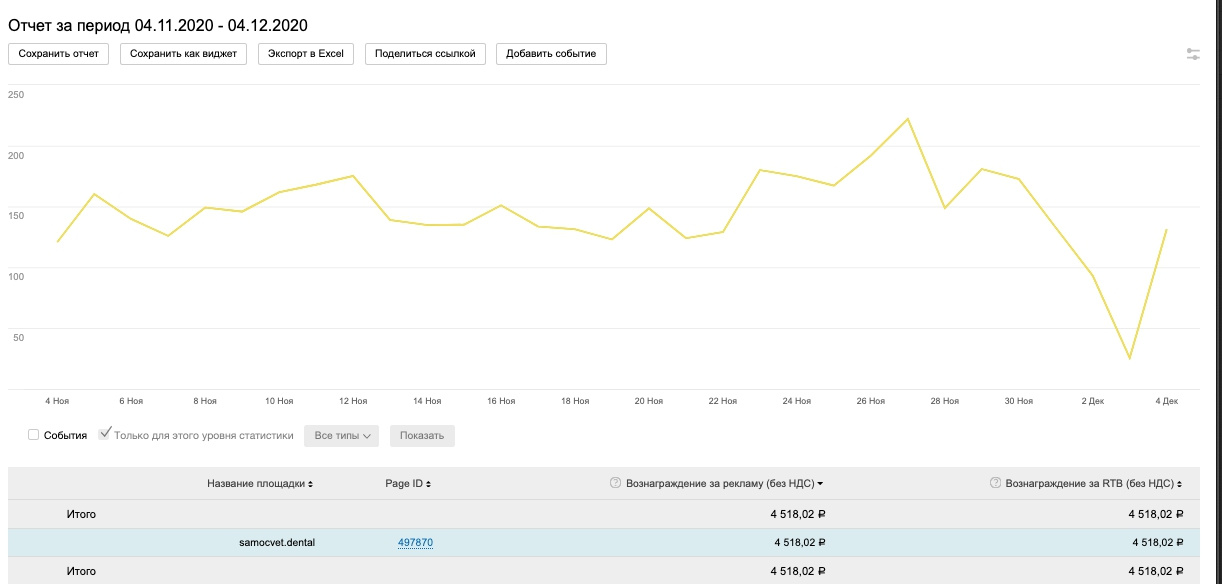Image resolution: width=1222 pixels, height=584 pixels.
Task: Open Page ID link 497870
Action: click(415, 542)
